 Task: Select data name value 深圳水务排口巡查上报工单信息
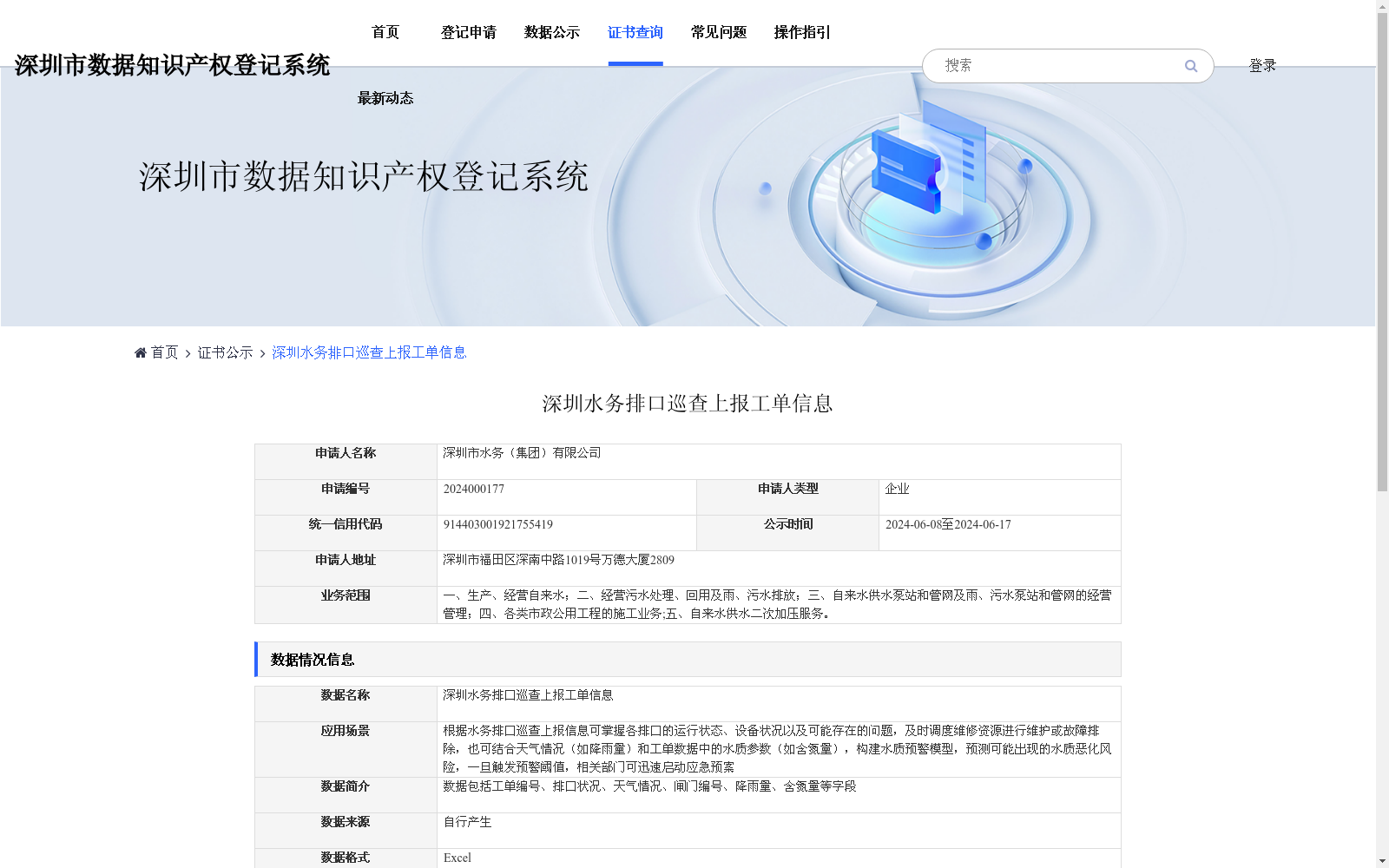pyautogui.click(x=528, y=695)
